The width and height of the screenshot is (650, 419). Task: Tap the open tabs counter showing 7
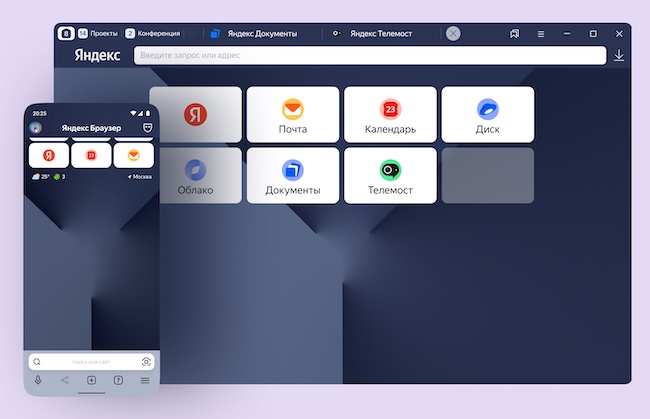click(x=118, y=380)
